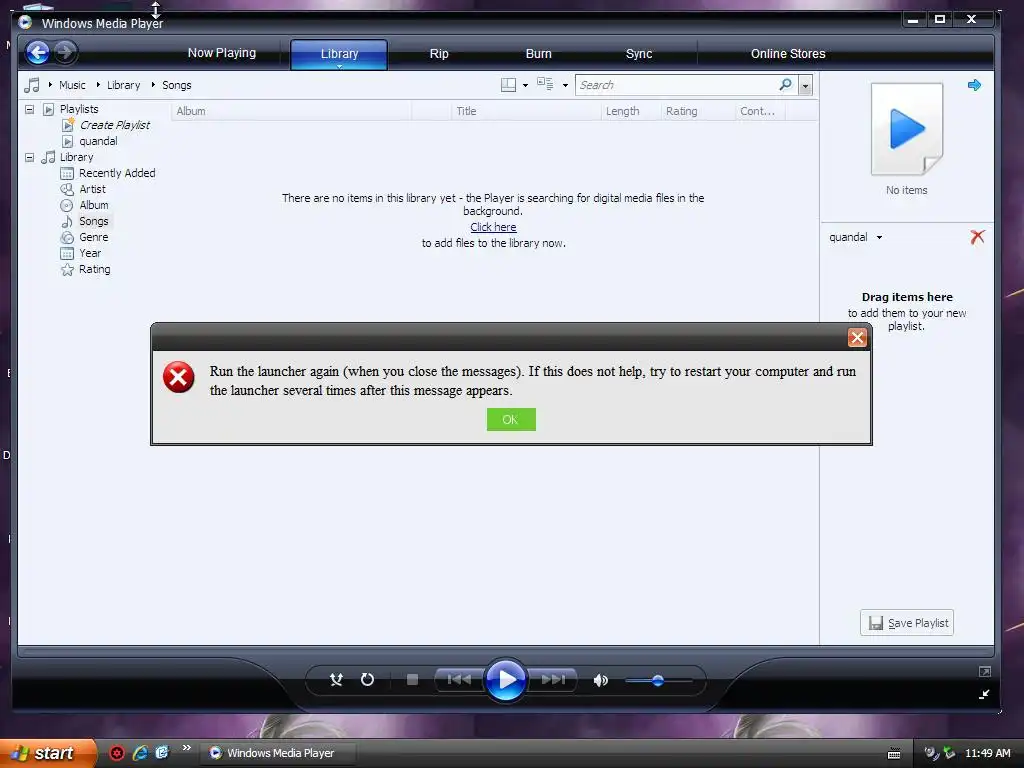Switch to the Rip tab
1024x768 pixels.
coord(439,54)
